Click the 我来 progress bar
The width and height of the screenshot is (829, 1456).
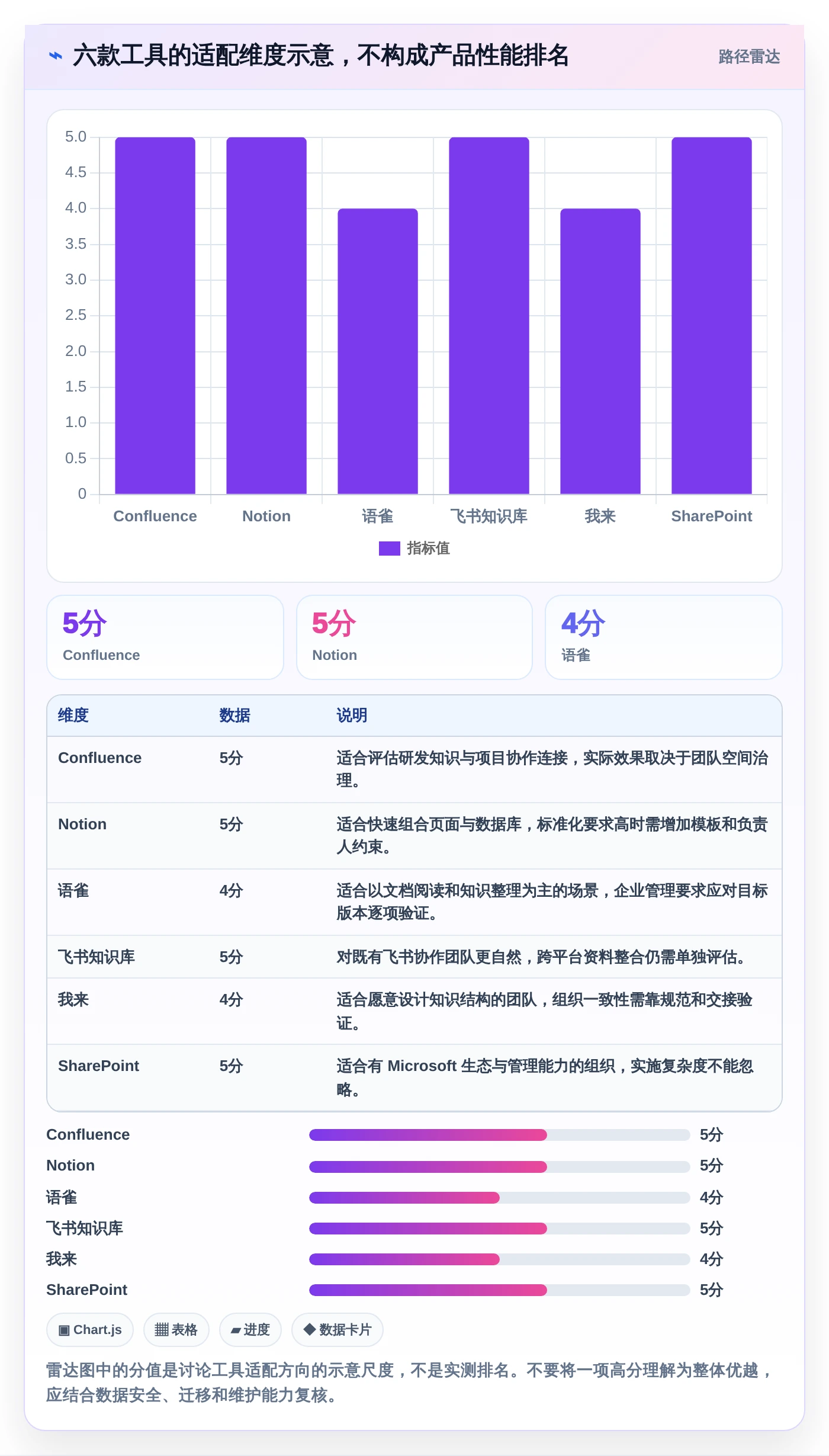(499, 1259)
